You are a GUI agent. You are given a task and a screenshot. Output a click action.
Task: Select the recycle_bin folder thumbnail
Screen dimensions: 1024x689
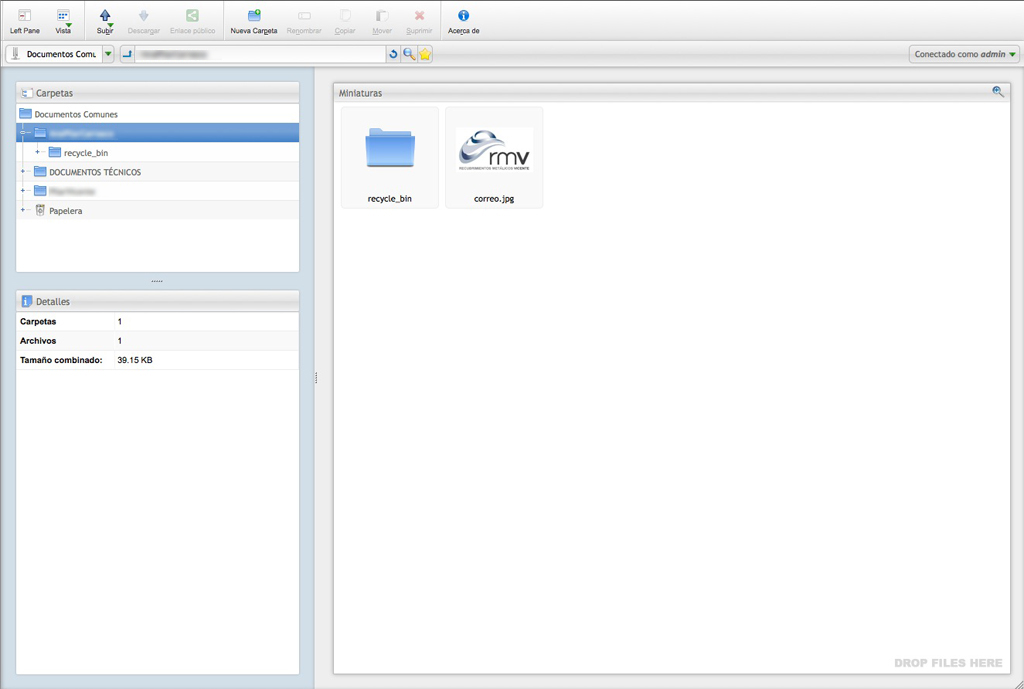(390, 157)
